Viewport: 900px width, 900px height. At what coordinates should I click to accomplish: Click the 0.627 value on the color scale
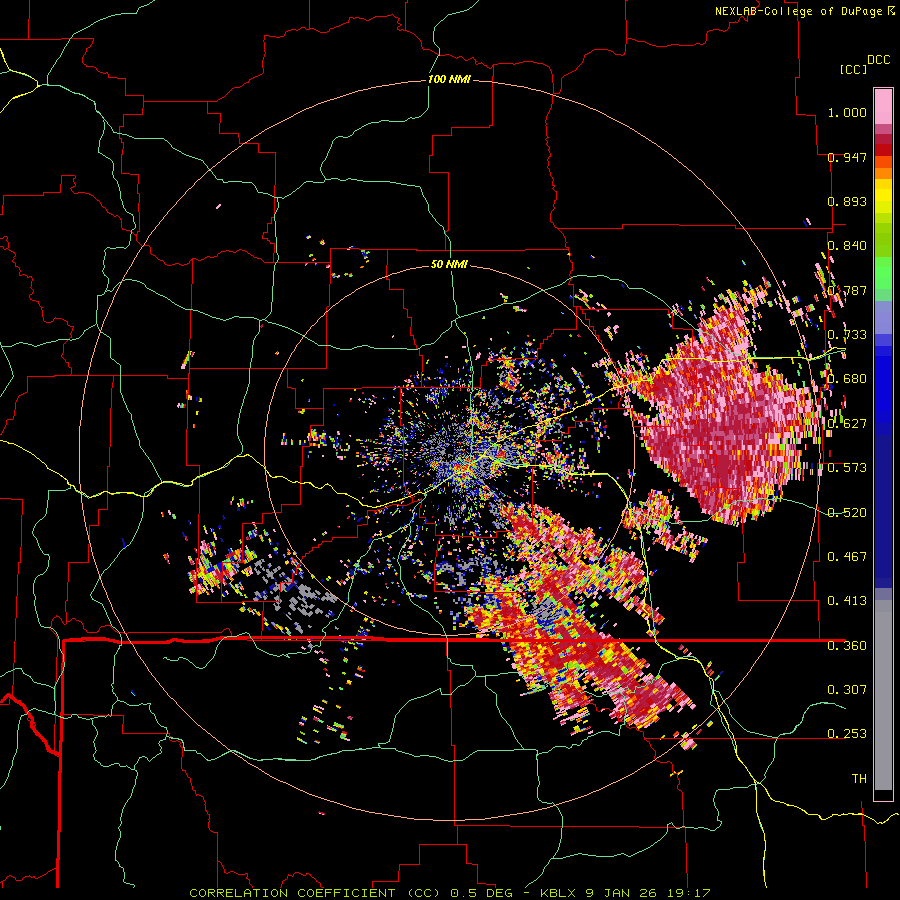pyautogui.click(x=847, y=424)
